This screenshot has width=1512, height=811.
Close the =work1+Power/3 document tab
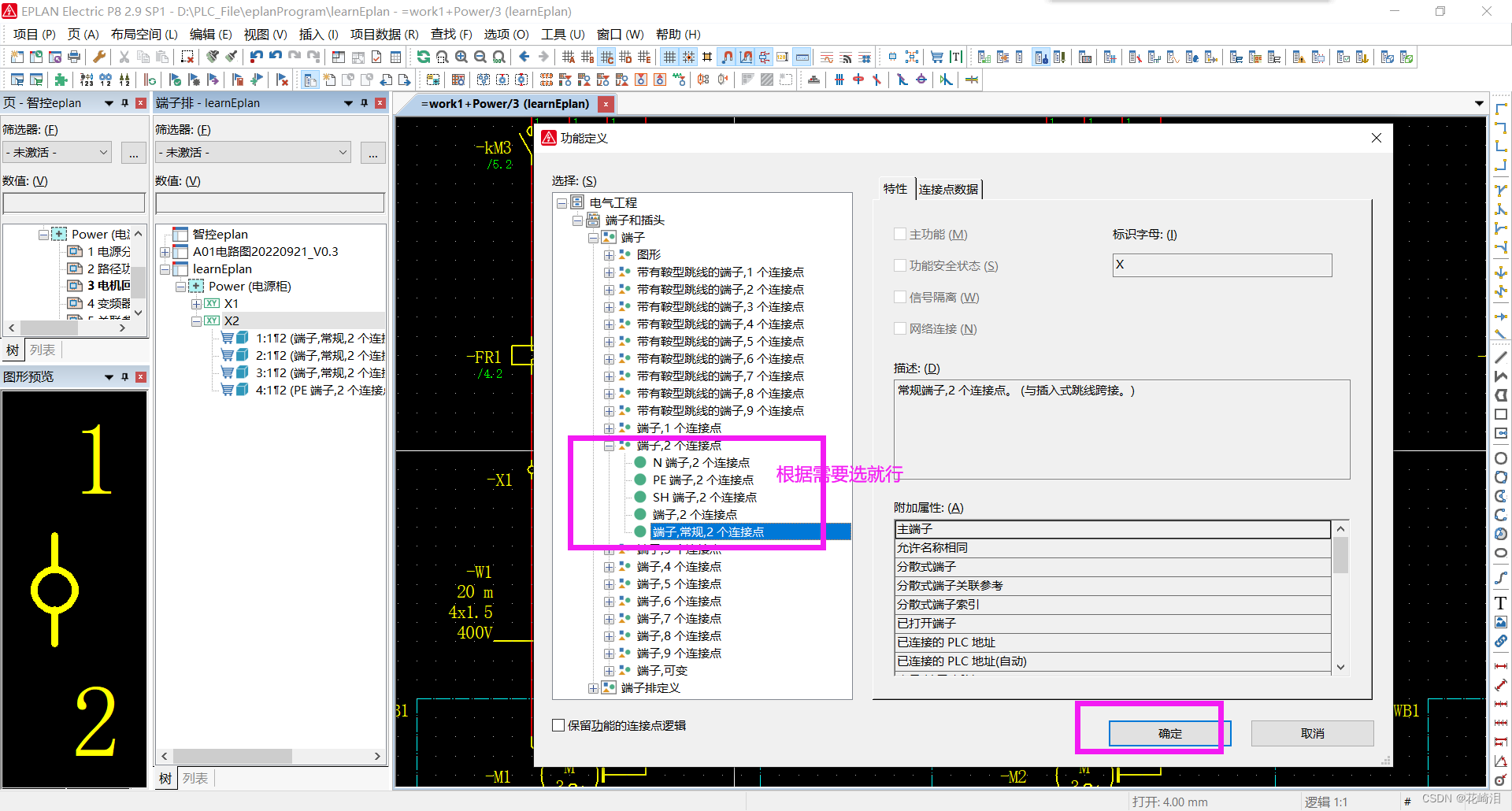click(x=606, y=104)
